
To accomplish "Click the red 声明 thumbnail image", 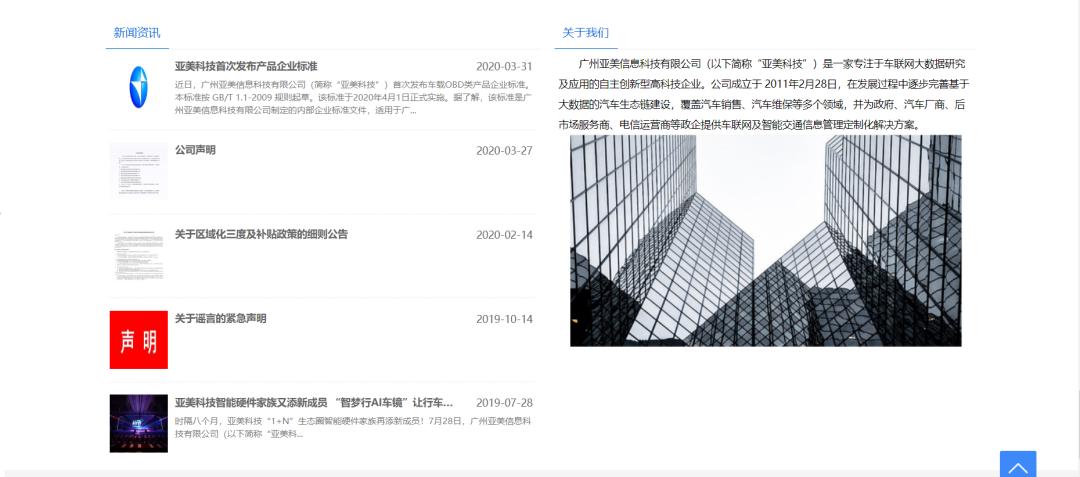I will tap(138, 340).
